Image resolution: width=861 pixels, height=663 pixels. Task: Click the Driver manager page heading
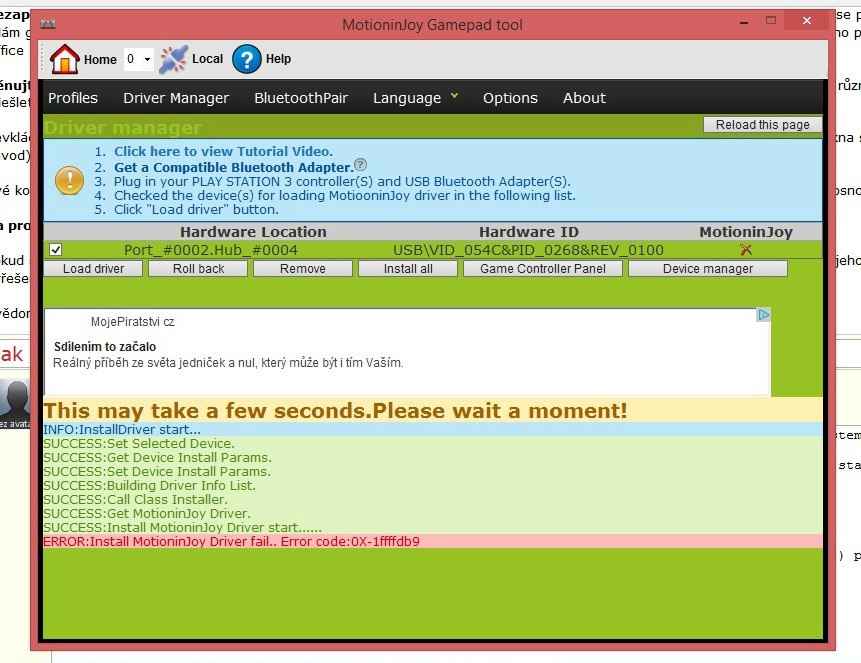(122, 127)
